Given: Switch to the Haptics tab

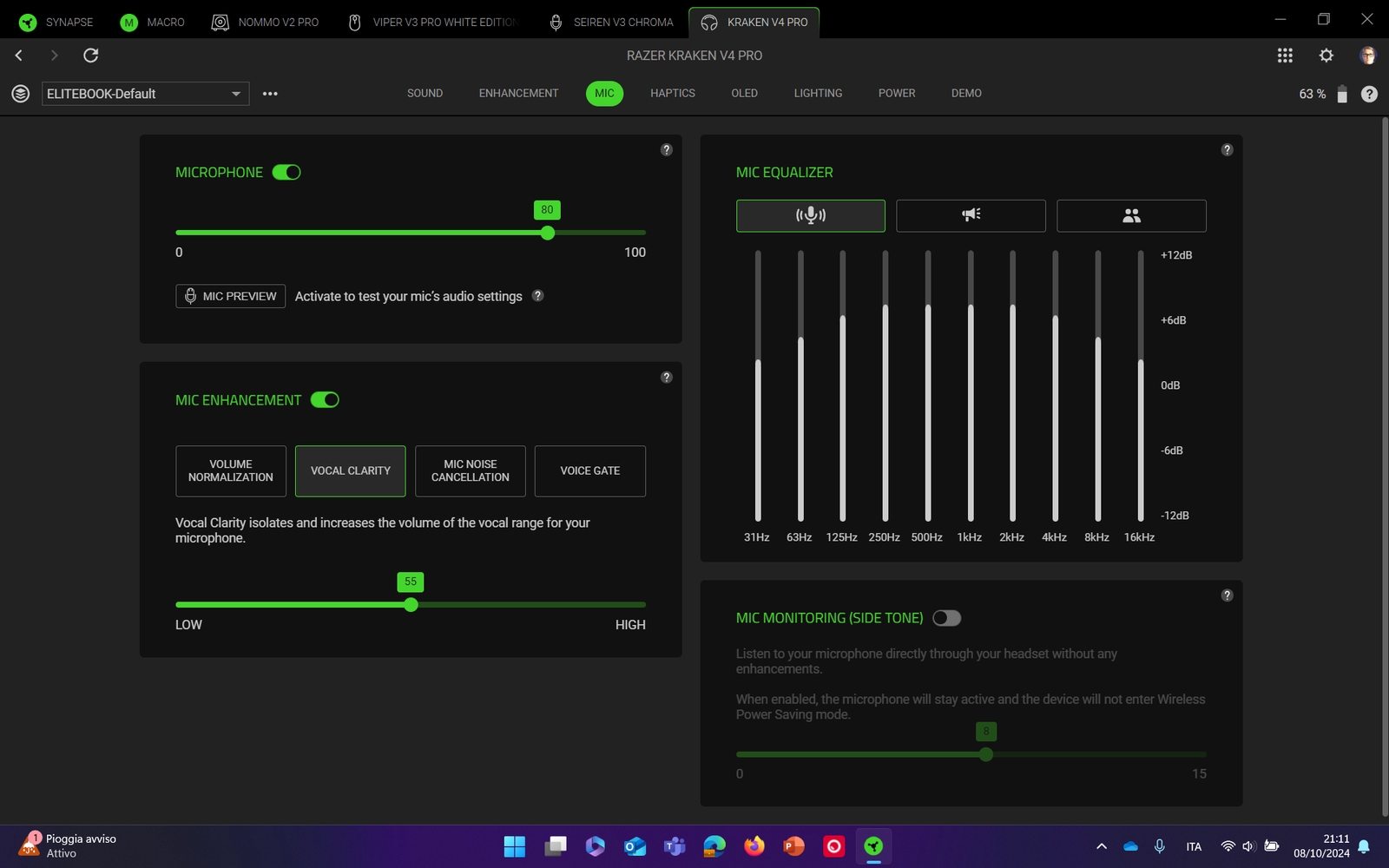Looking at the screenshot, I should click(672, 93).
